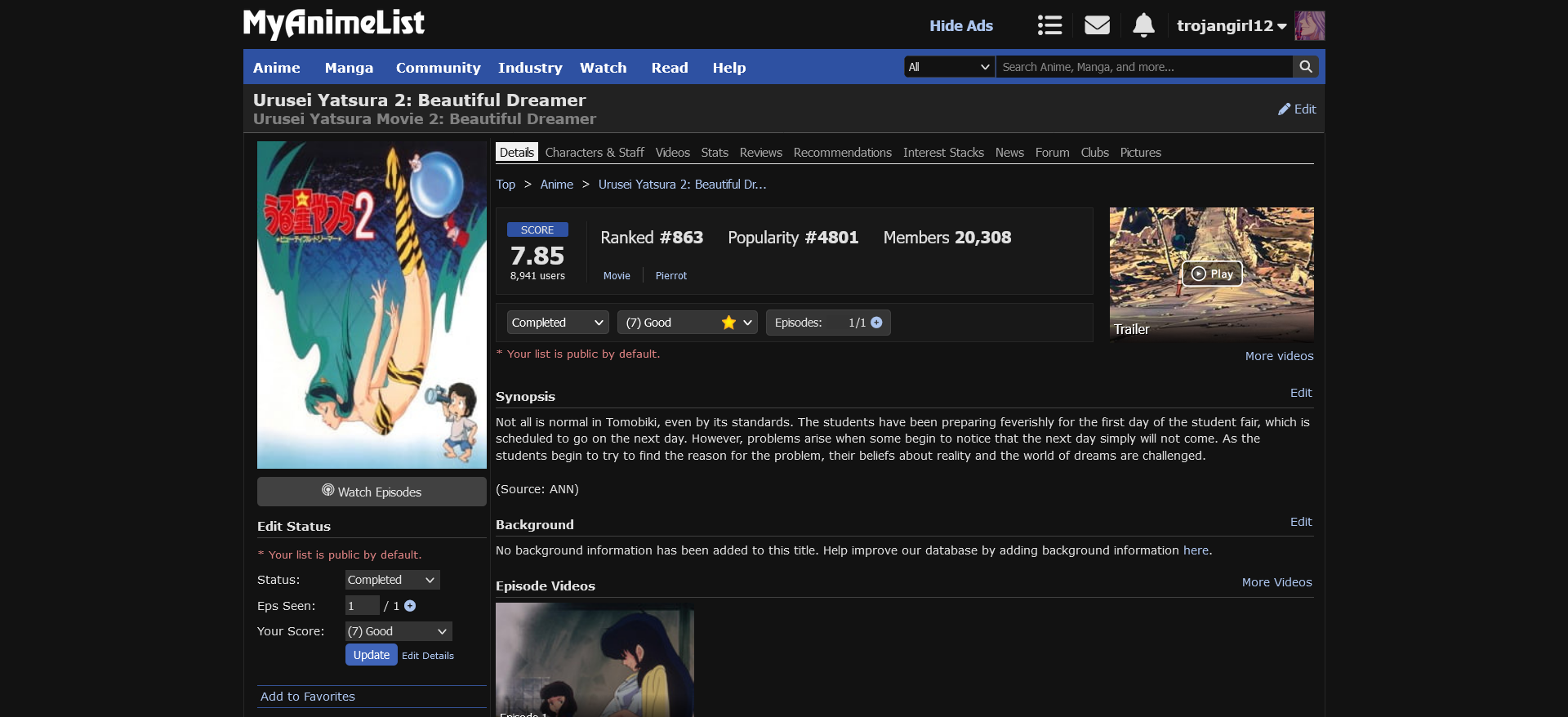
Task: Open the Help menu
Action: (x=728, y=68)
